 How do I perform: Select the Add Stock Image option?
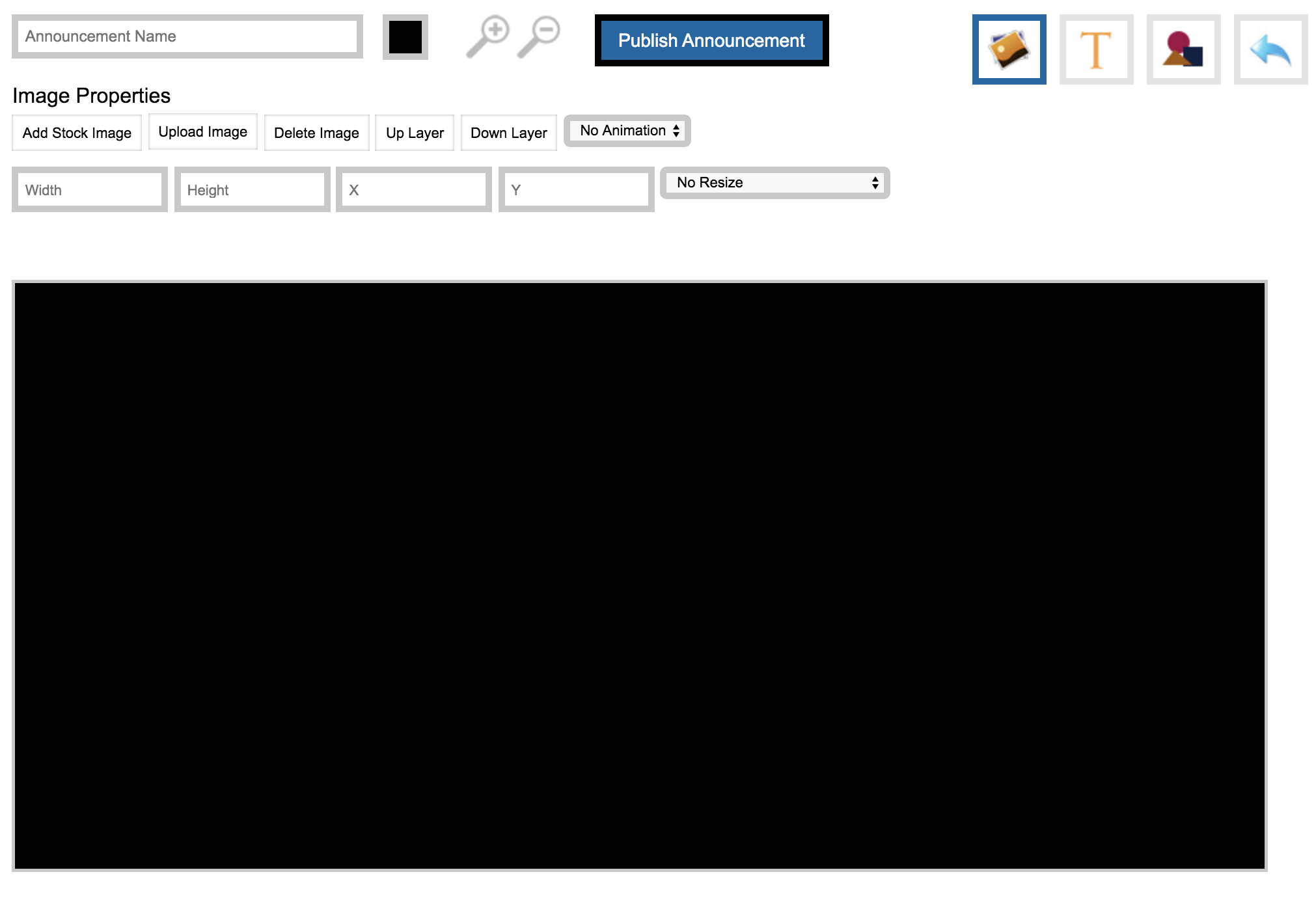pyautogui.click(x=77, y=131)
